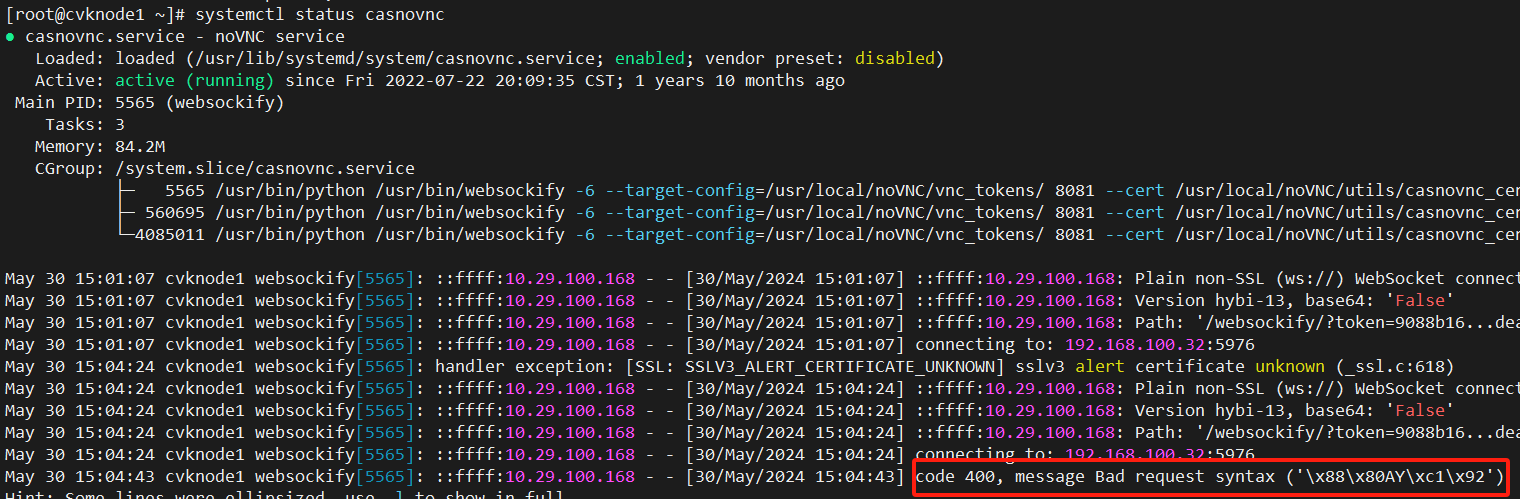Click the green 'active (running)' status text

[x=195, y=81]
